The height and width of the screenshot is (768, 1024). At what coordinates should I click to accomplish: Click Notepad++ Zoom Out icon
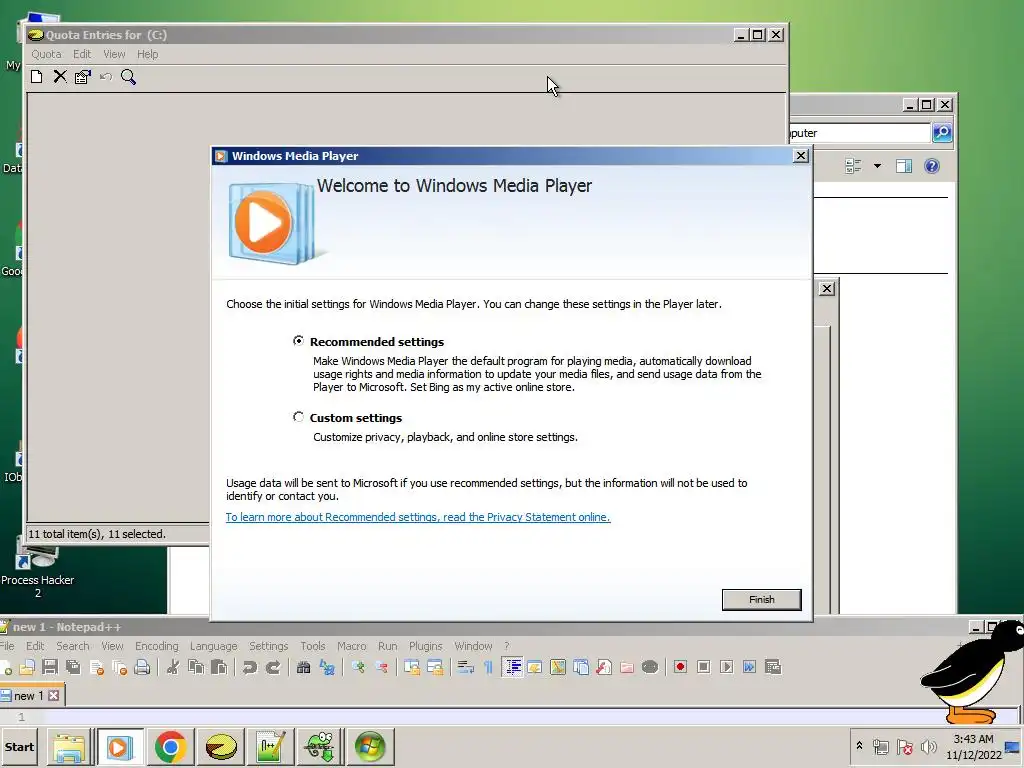click(x=381, y=667)
